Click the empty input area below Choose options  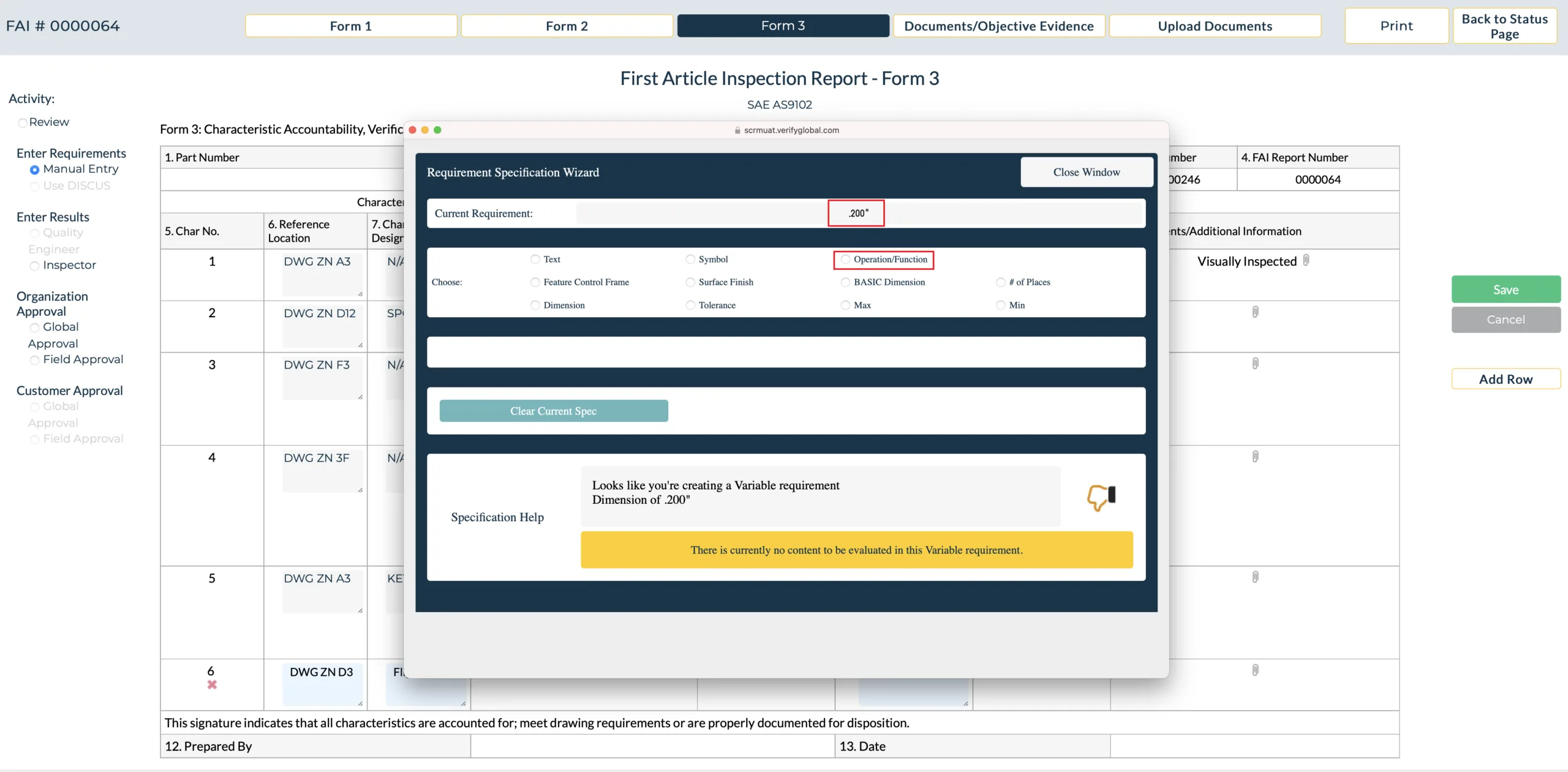click(x=786, y=352)
